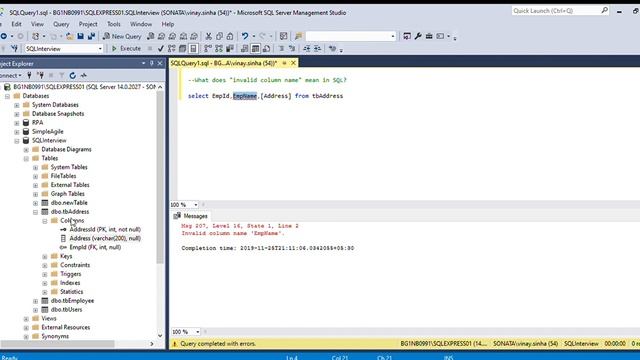The image size is (640, 360).
Task: Open the Connect dropdown in Object Explorer
Action: [x=11, y=76]
